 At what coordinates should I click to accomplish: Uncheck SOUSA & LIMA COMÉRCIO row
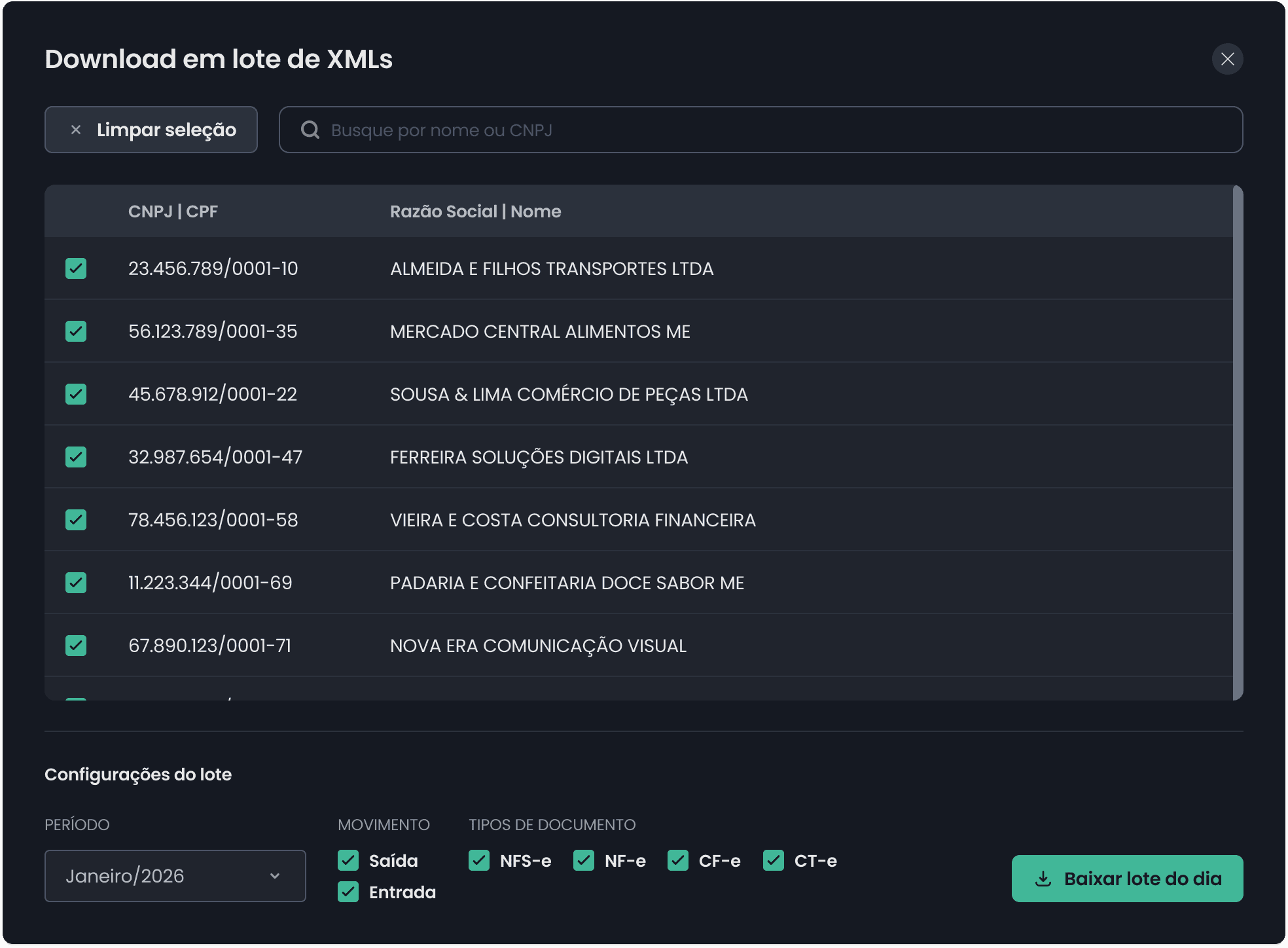point(76,394)
